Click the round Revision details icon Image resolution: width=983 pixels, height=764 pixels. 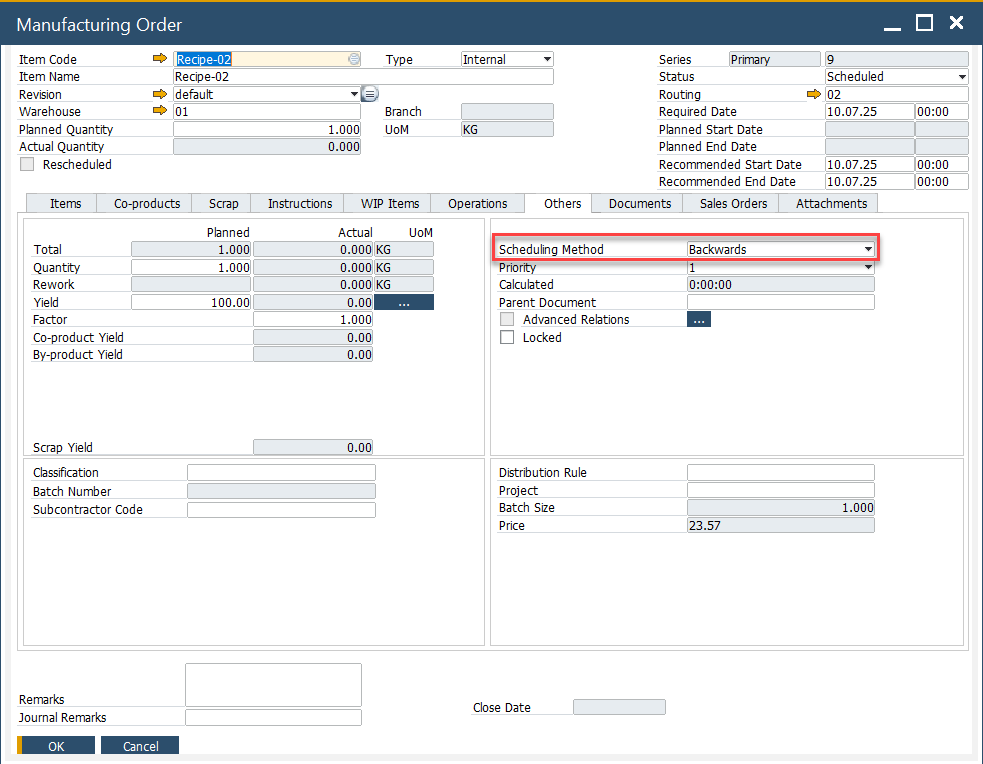point(369,94)
